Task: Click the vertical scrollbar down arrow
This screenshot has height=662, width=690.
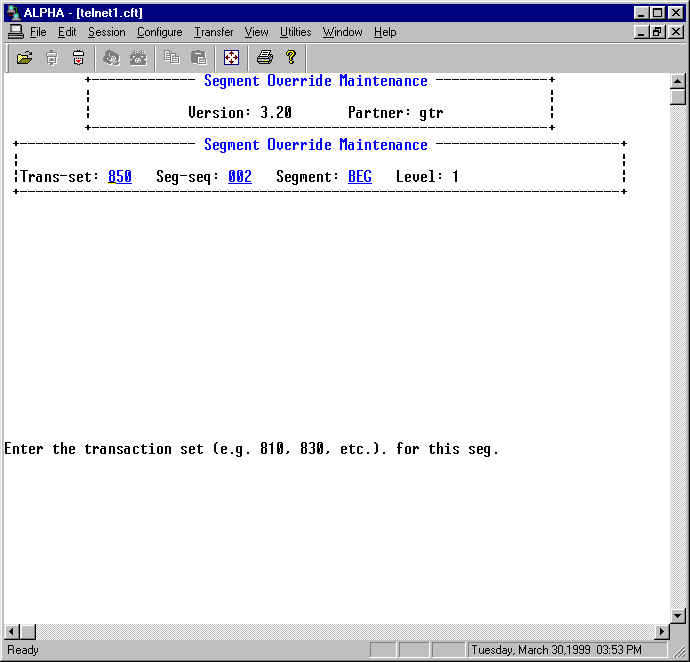Action: (x=678, y=615)
